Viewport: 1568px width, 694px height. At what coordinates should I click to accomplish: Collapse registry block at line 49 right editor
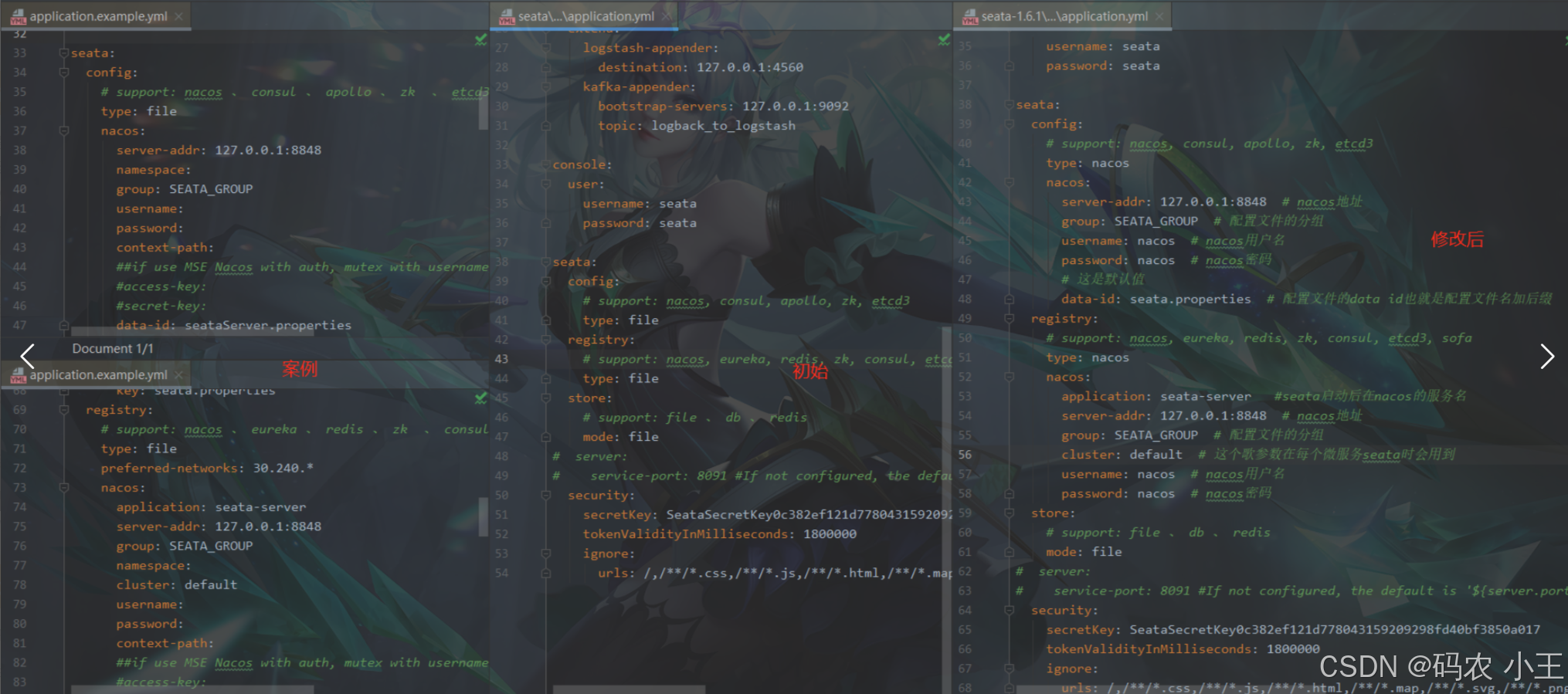point(1009,319)
